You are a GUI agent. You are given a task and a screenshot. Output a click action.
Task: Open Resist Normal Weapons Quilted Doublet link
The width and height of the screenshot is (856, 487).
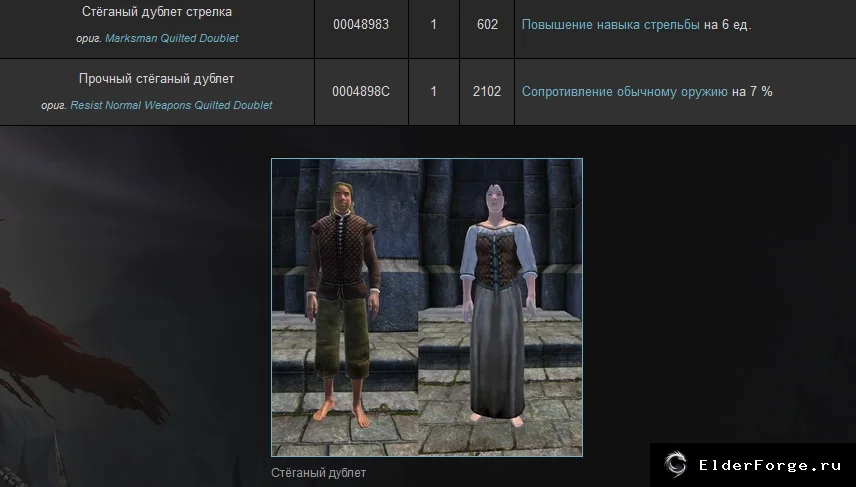point(171,105)
